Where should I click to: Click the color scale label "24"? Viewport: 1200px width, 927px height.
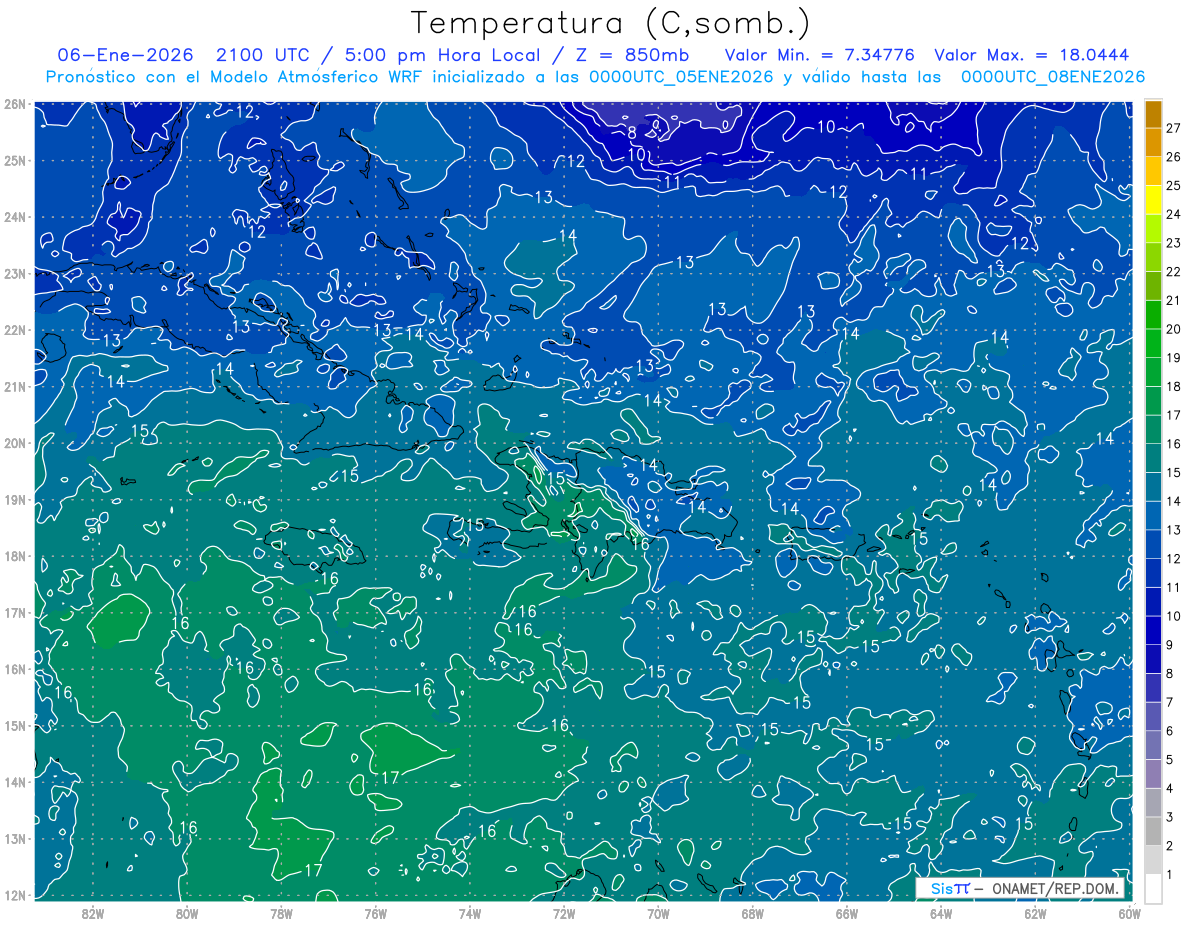coord(1174,214)
